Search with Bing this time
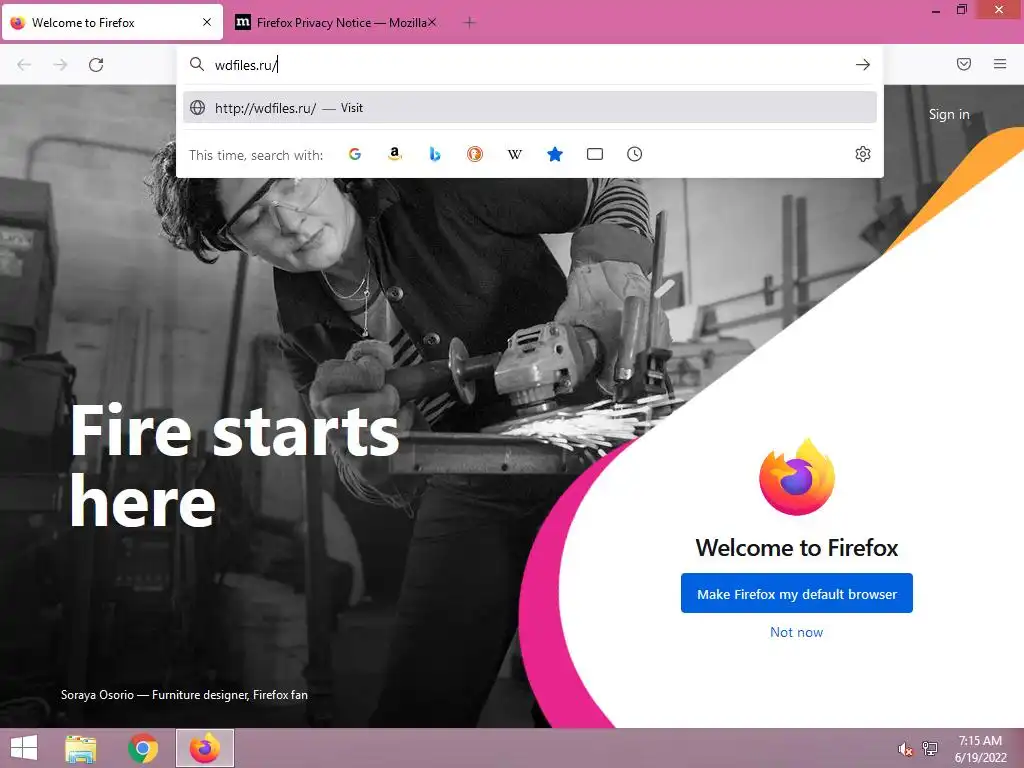Screen dimensions: 1024x768 tap(435, 154)
